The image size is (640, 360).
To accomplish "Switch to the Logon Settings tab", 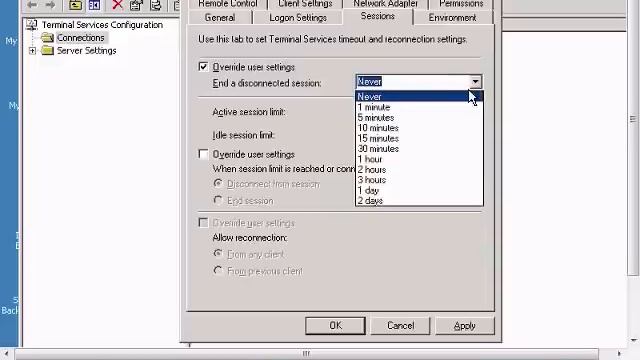I will point(298,18).
